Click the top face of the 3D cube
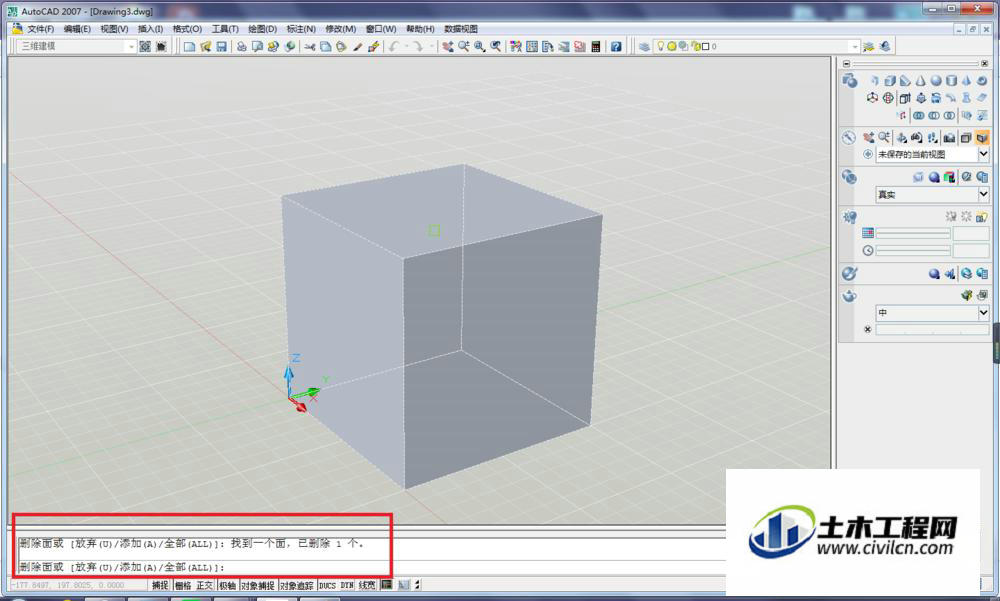Image resolution: width=1000 pixels, height=601 pixels. click(x=442, y=209)
